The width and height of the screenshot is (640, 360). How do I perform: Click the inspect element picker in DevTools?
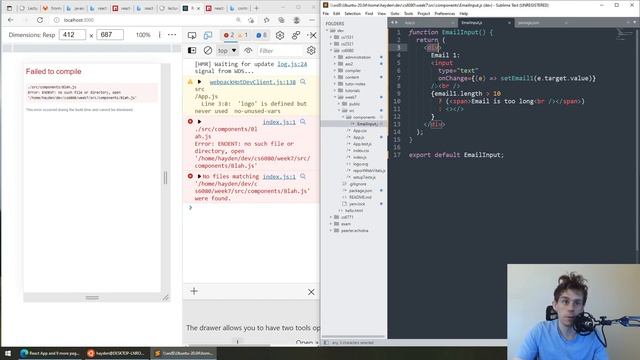(192, 36)
